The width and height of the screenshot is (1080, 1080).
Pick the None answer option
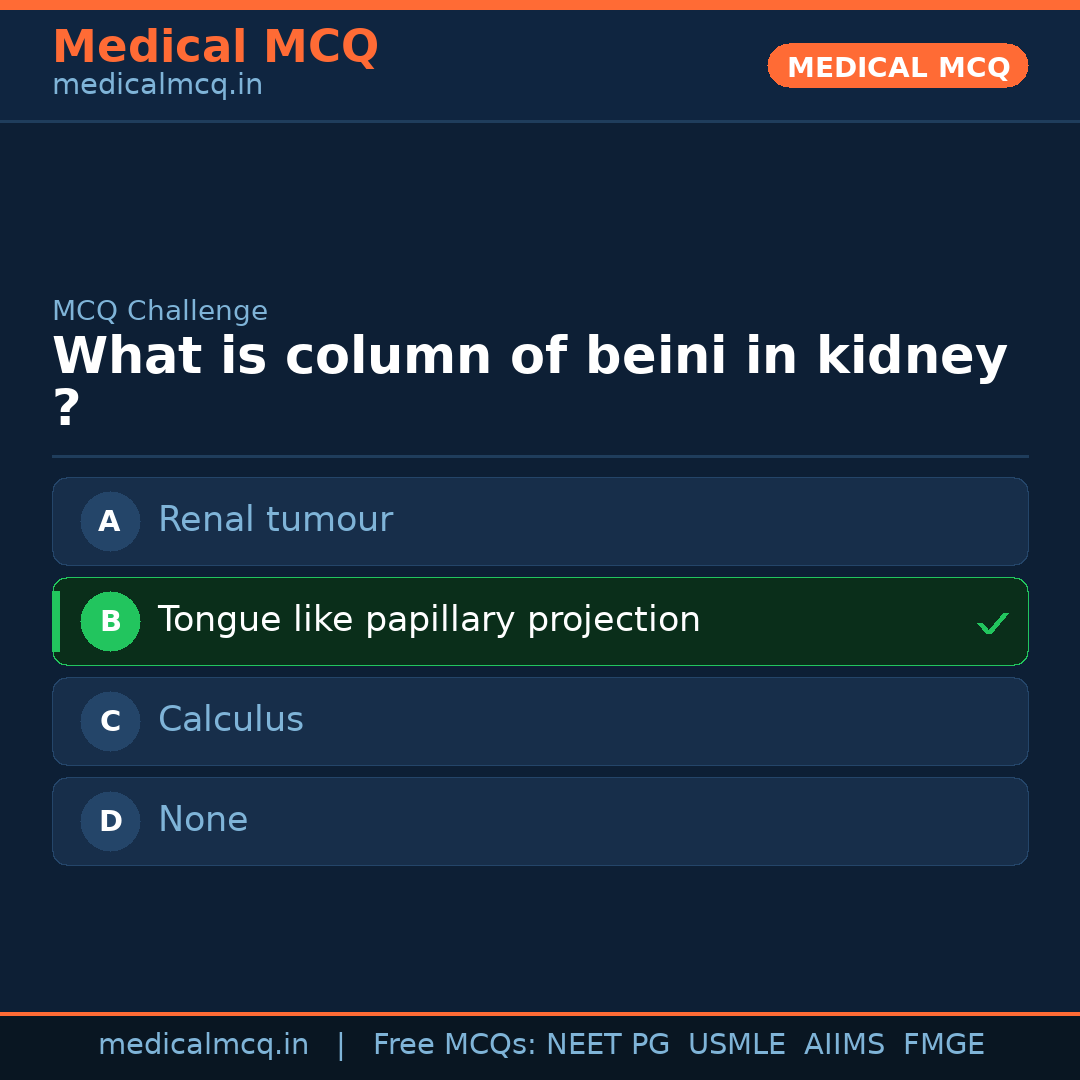coord(203,820)
